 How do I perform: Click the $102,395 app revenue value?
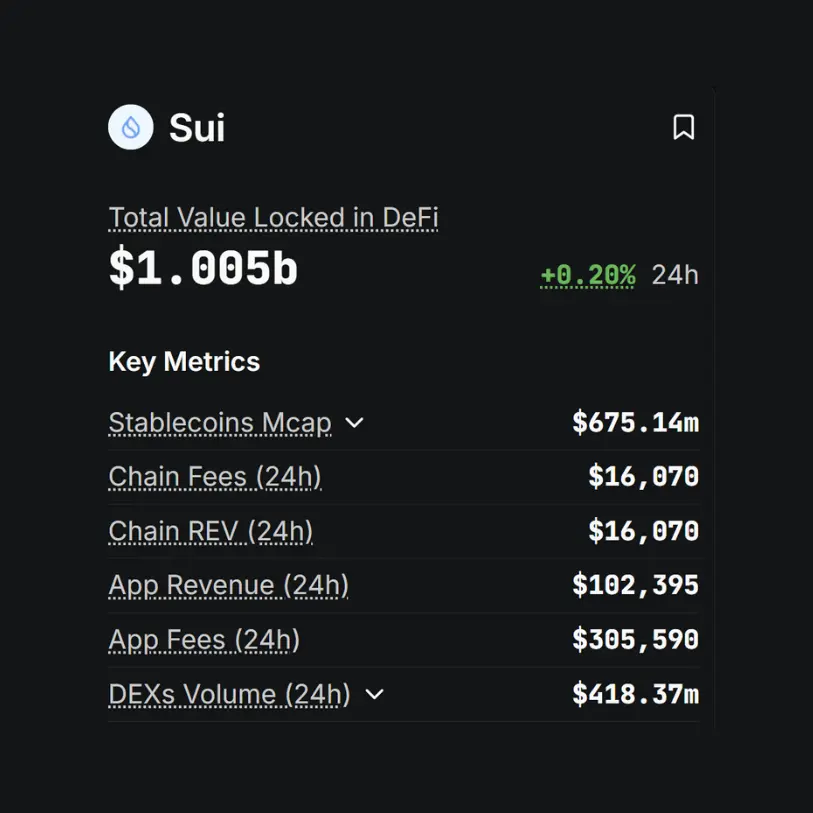635,585
